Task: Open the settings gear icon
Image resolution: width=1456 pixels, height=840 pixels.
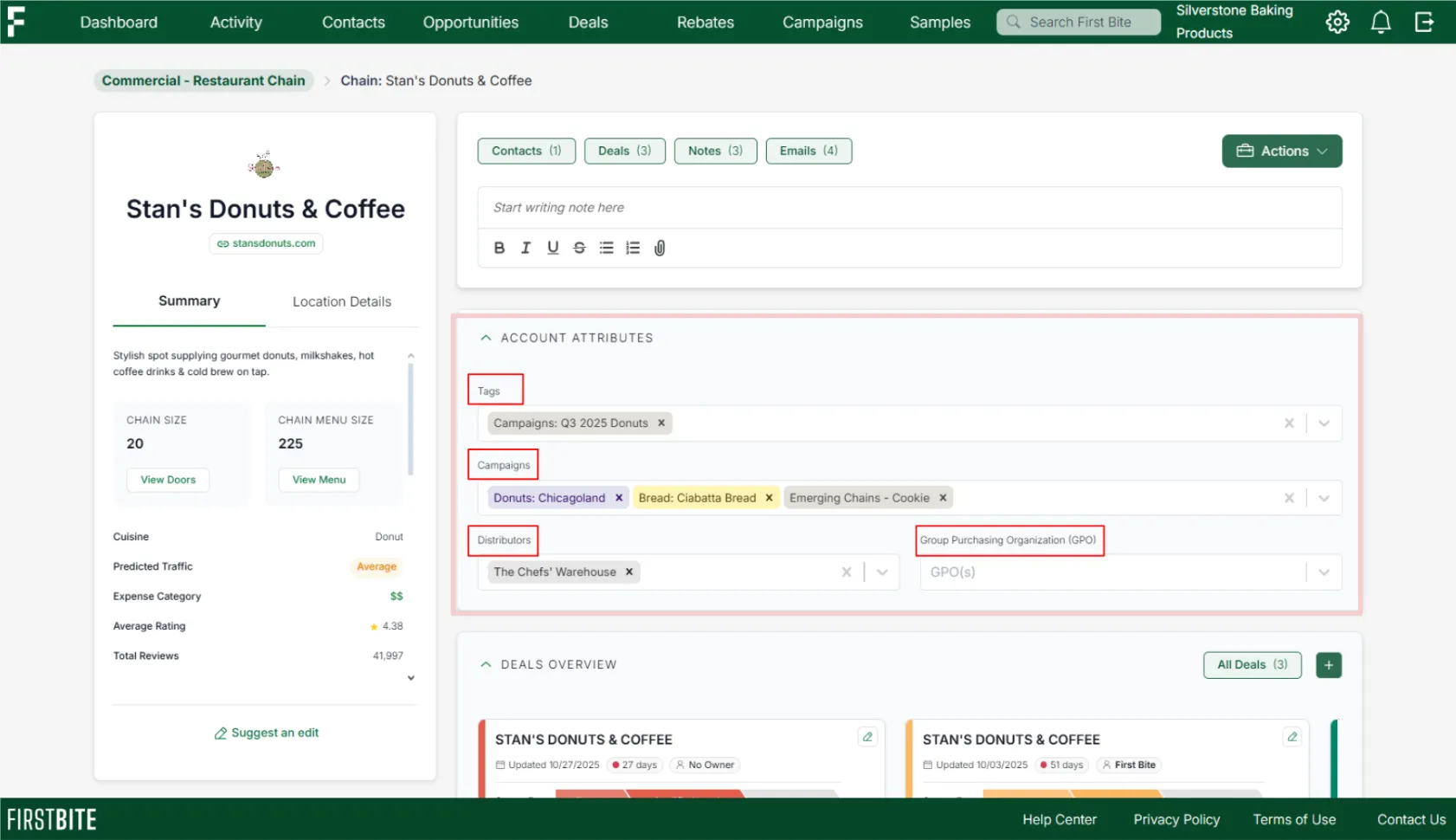Action: [1337, 22]
